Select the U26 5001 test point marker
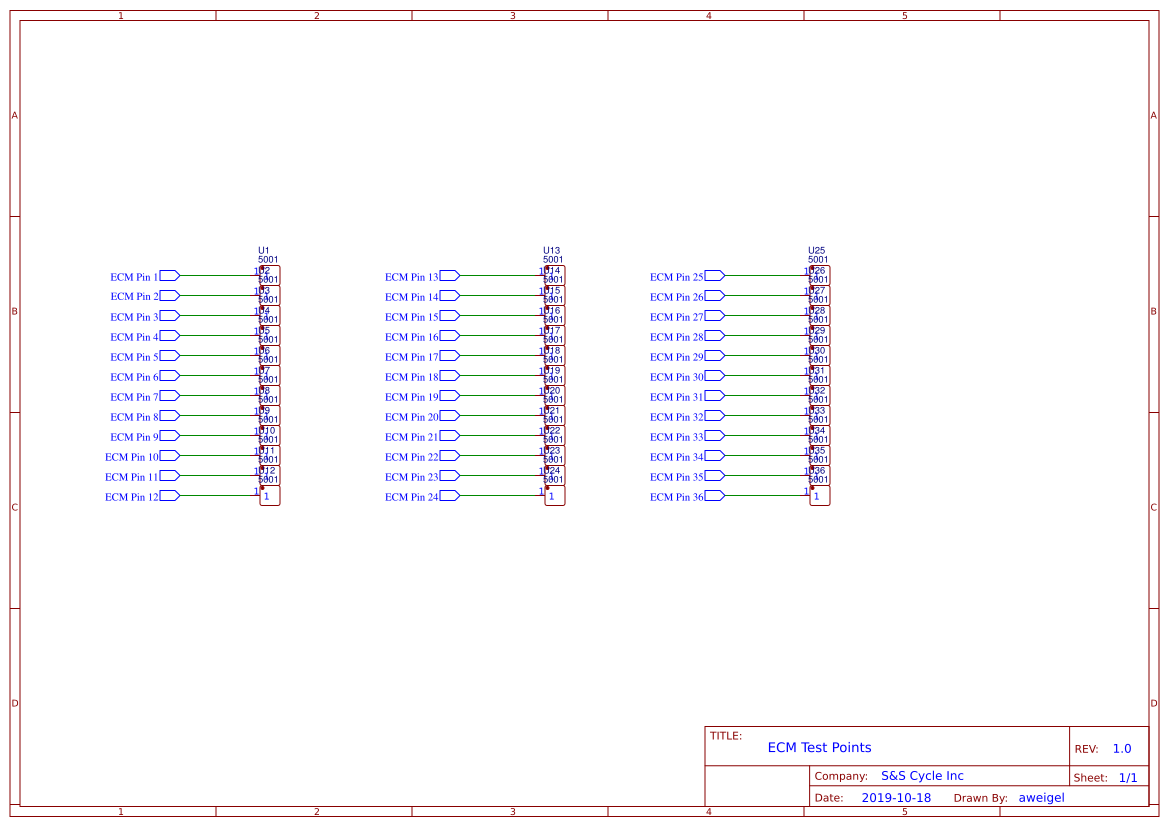The image size is (1169, 827). (818, 276)
